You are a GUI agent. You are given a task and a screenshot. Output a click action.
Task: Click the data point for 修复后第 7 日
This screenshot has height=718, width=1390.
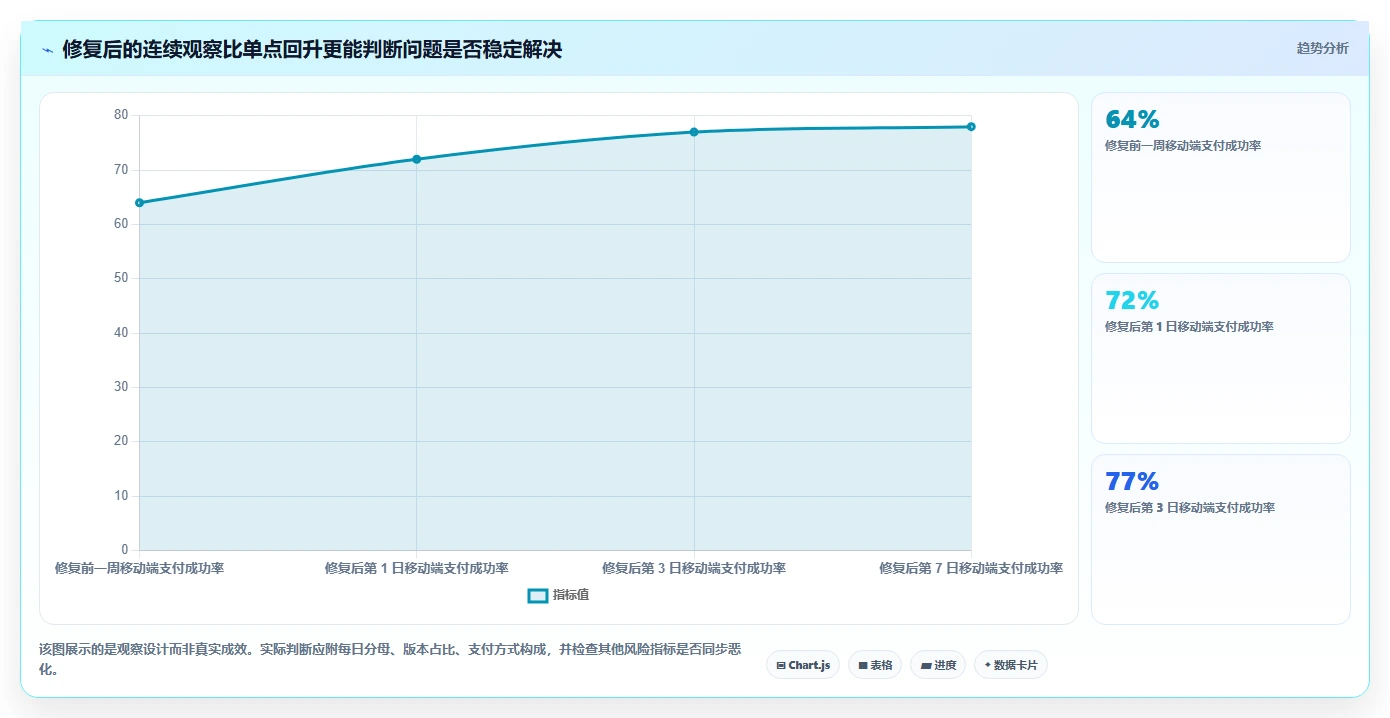pos(971,127)
